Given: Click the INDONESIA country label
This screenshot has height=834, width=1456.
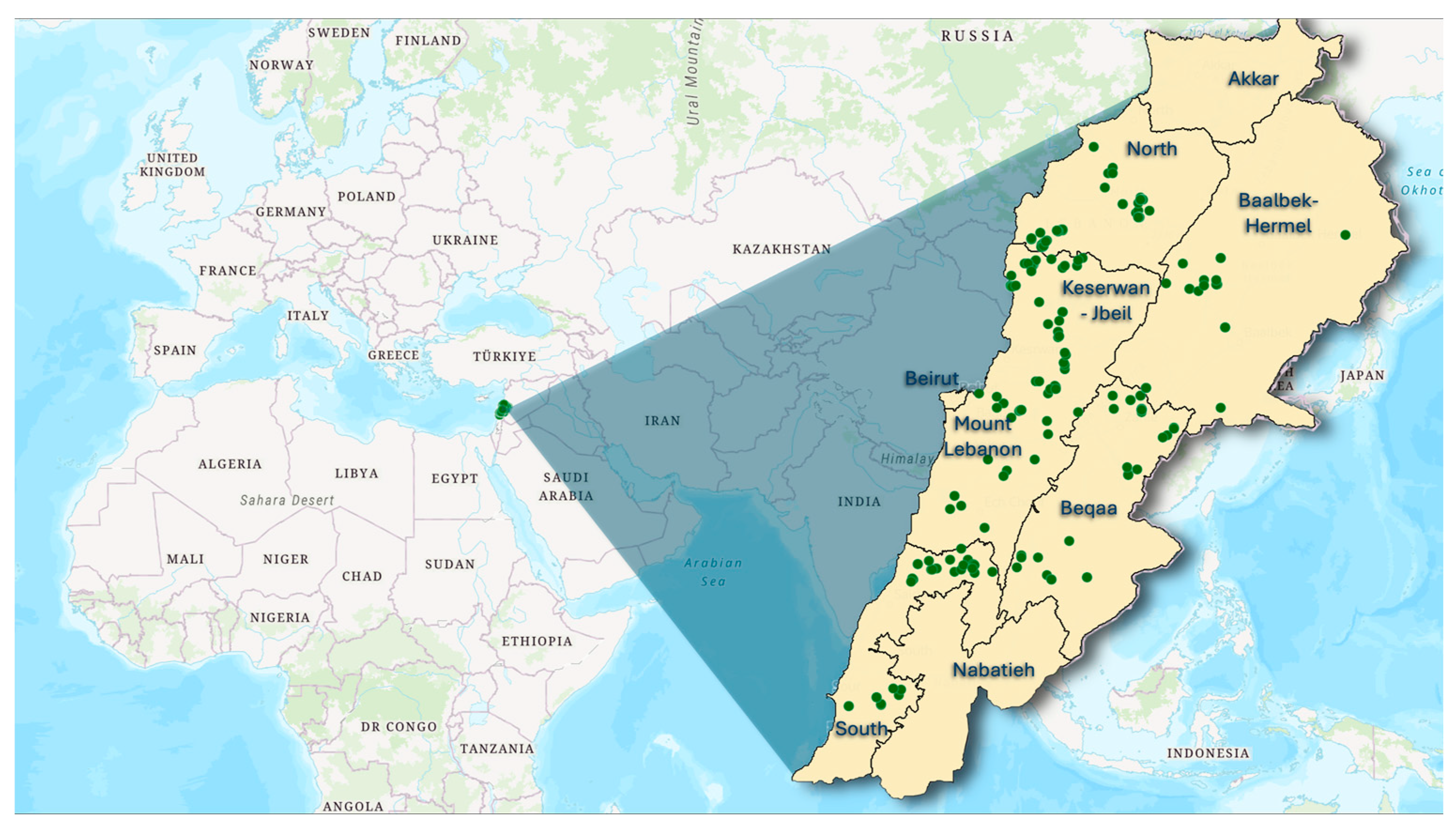Looking at the screenshot, I should [1208, 753].
